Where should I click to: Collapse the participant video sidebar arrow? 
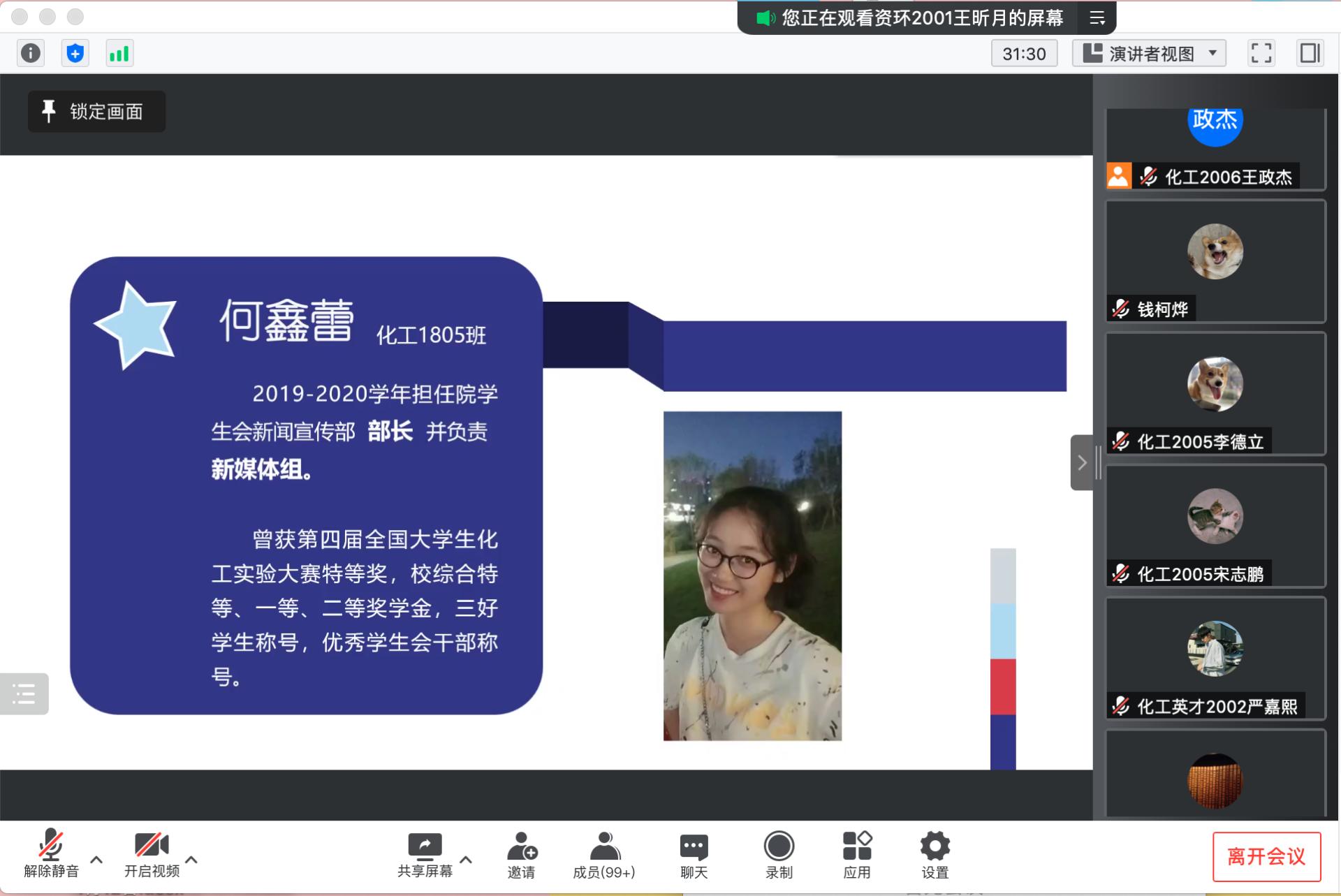click(1081, 462)
